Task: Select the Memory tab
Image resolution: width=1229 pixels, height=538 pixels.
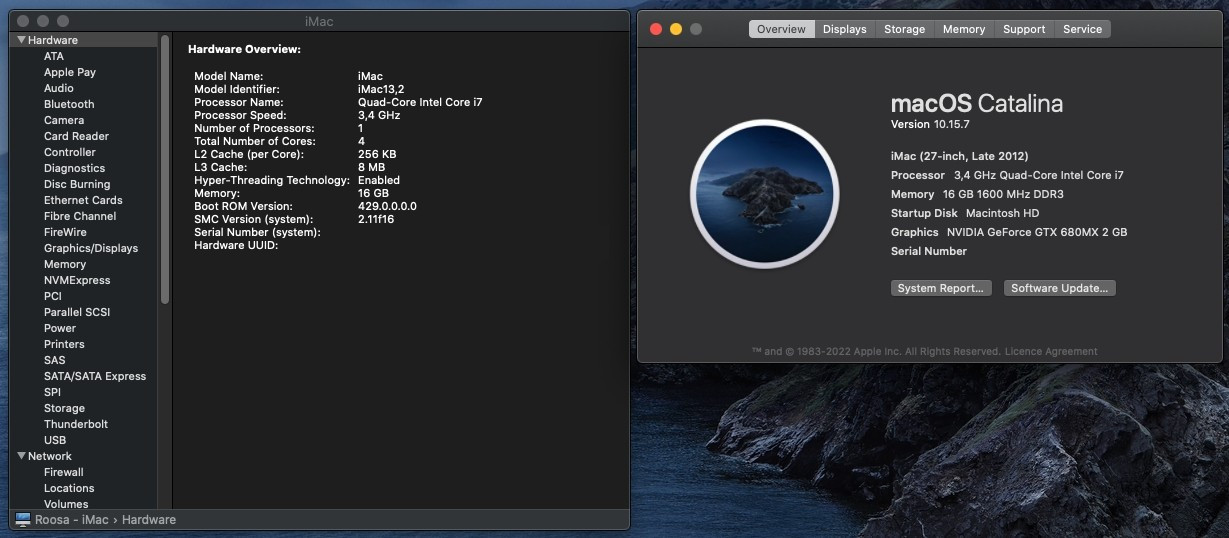Action: click(964, 29)
